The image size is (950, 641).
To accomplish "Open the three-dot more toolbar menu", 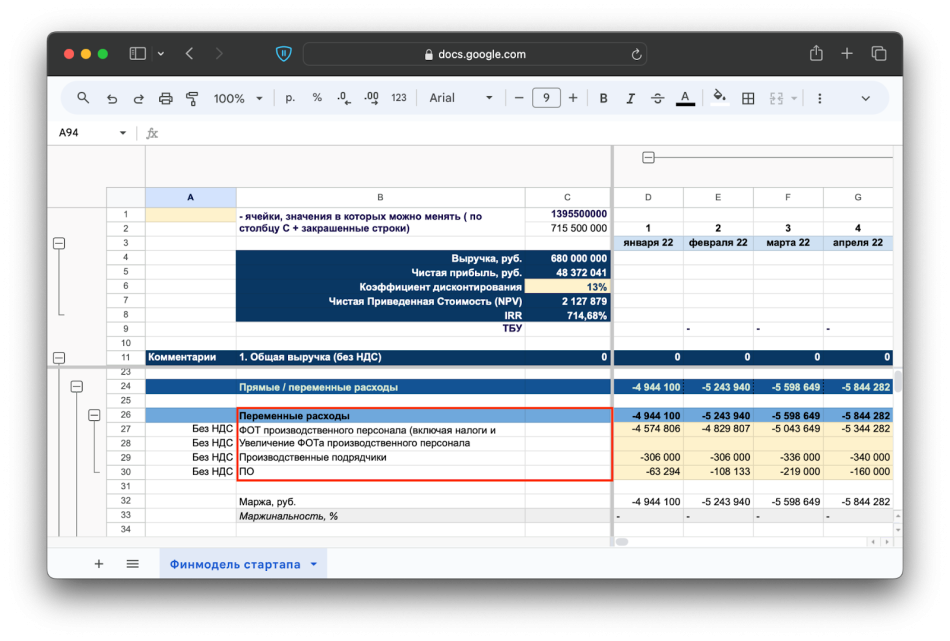I will point(820,98).
